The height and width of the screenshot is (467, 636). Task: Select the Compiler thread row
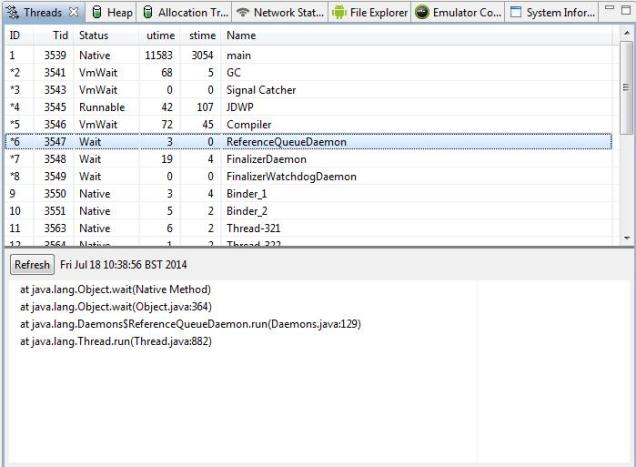pyautogui.click(x=308, y=125)
